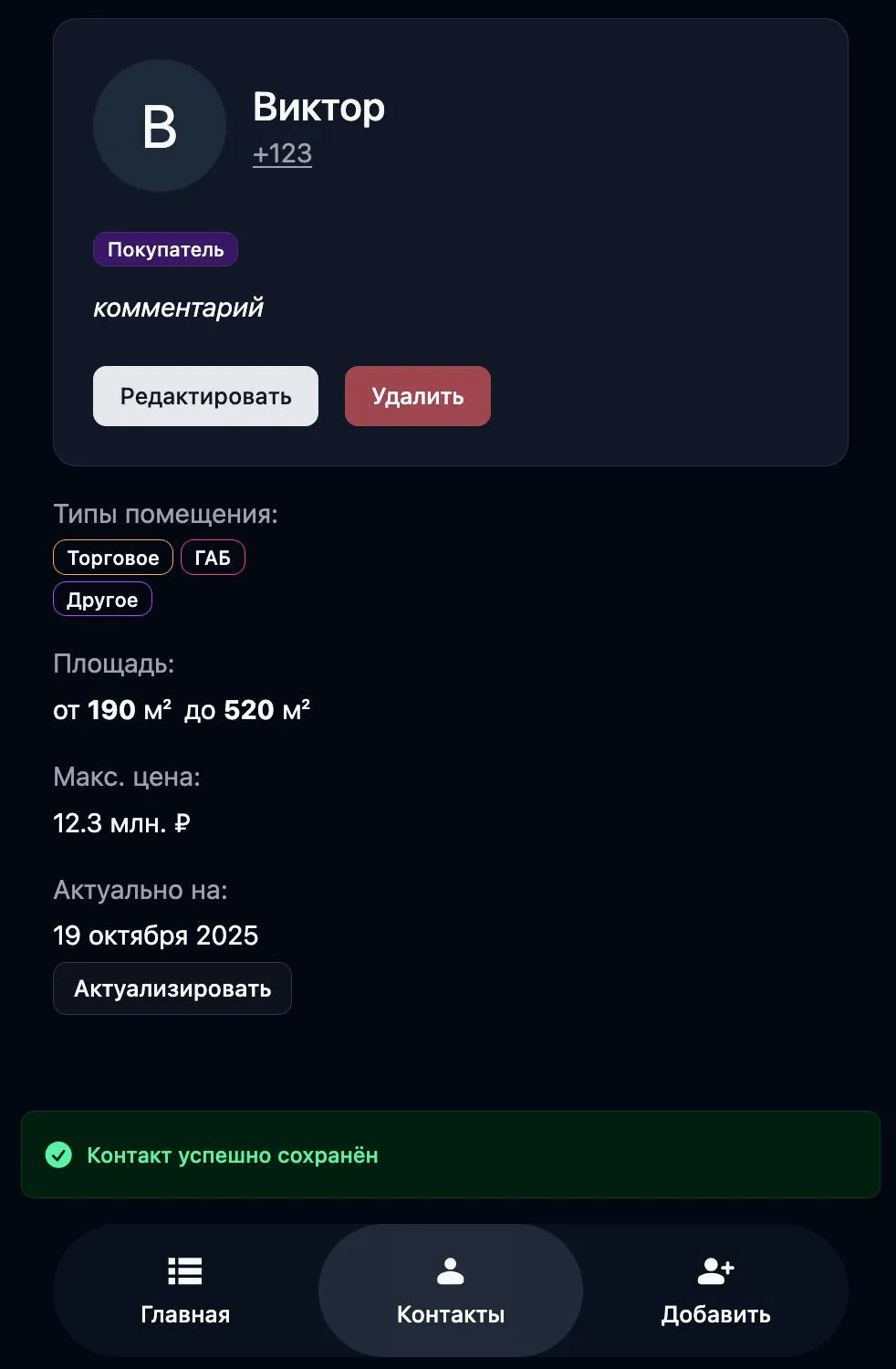The image size is (896, 1369).
Task: Click the 12.3 млн. ₽ max price value
Action: [x=121, y=823]
